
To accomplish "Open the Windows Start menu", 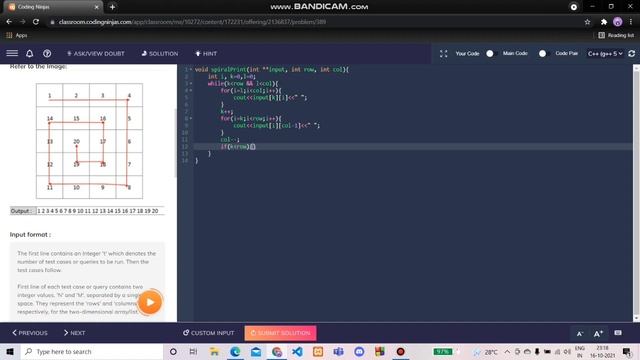I will 10,351.
